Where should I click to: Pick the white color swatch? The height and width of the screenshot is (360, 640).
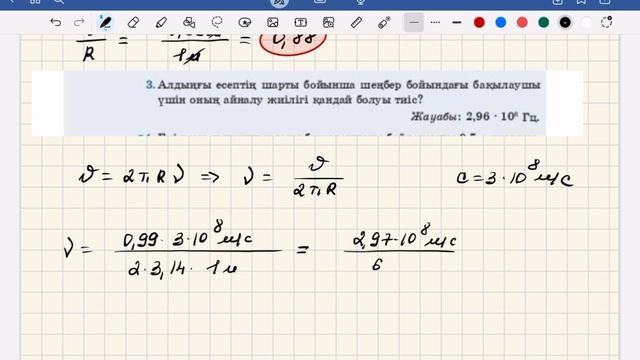tap(586, 22)
